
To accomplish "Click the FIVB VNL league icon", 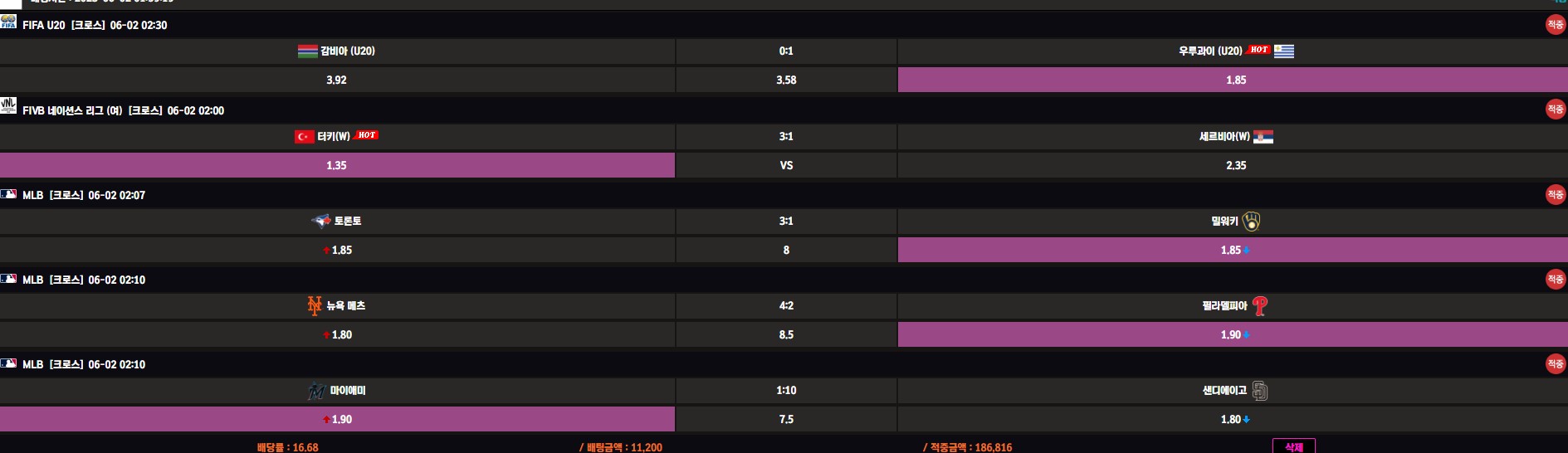I will [8, 105].
